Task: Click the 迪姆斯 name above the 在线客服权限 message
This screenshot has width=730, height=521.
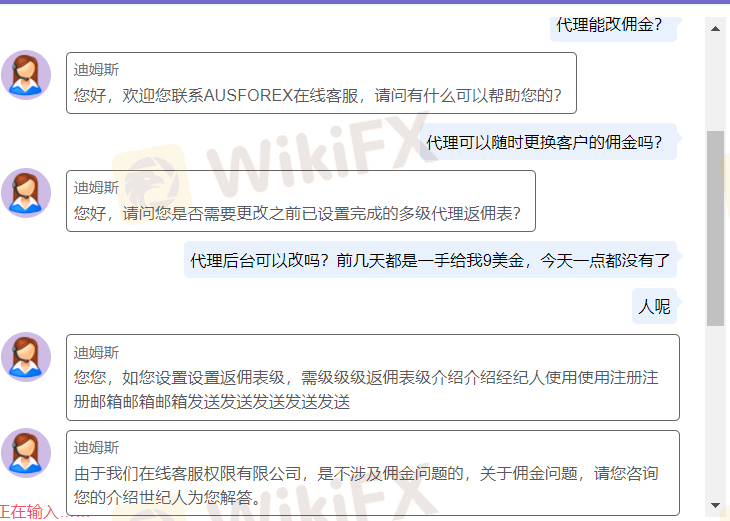Action: [x=96, y=448]
